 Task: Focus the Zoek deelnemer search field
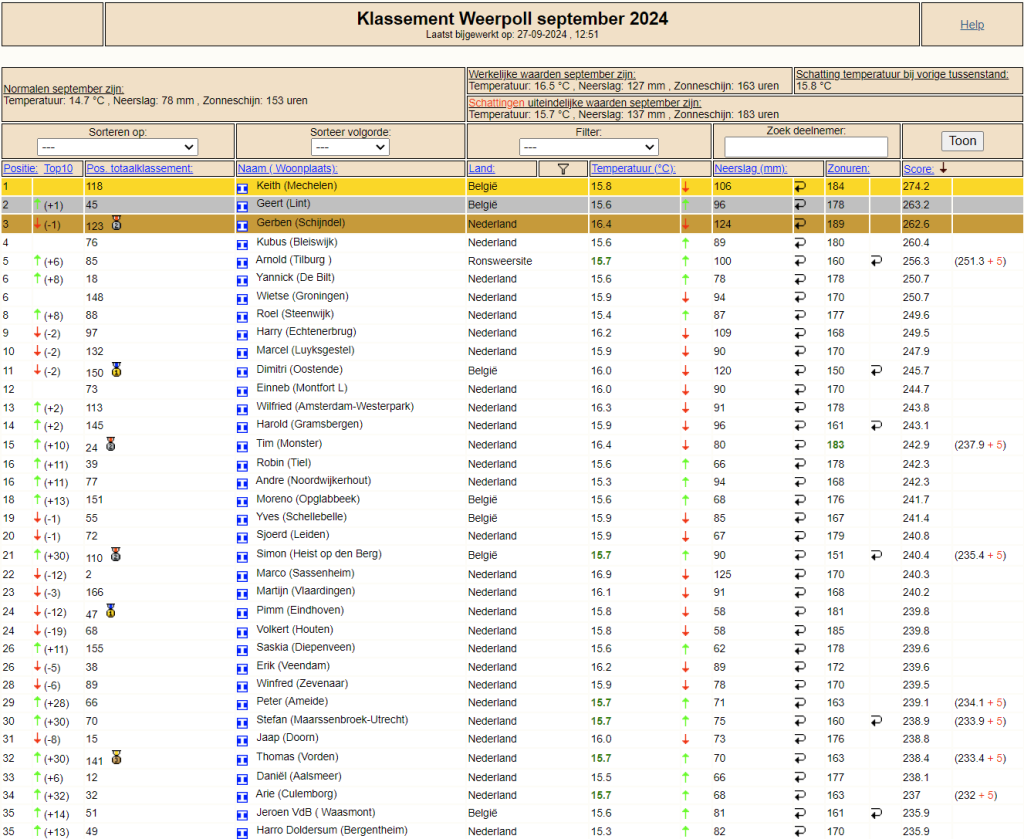click(806, 146)
